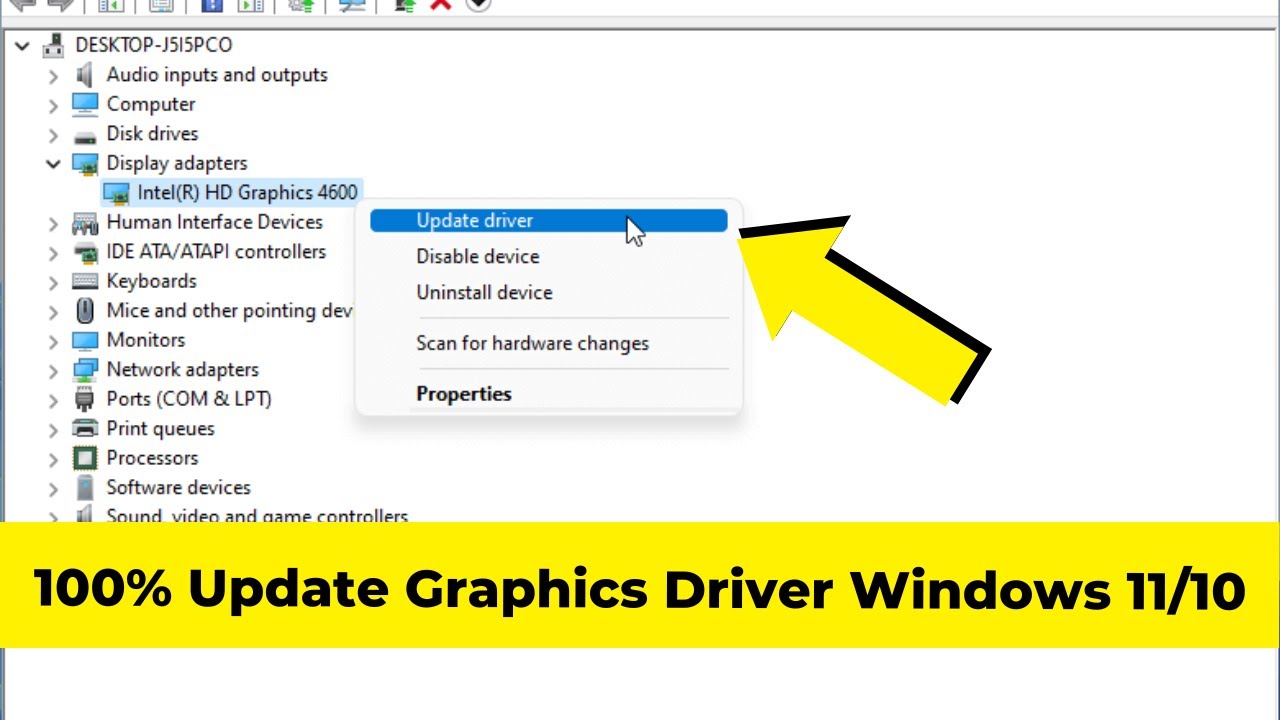Click the Human Interface Devices icon

tap(85, 222)
